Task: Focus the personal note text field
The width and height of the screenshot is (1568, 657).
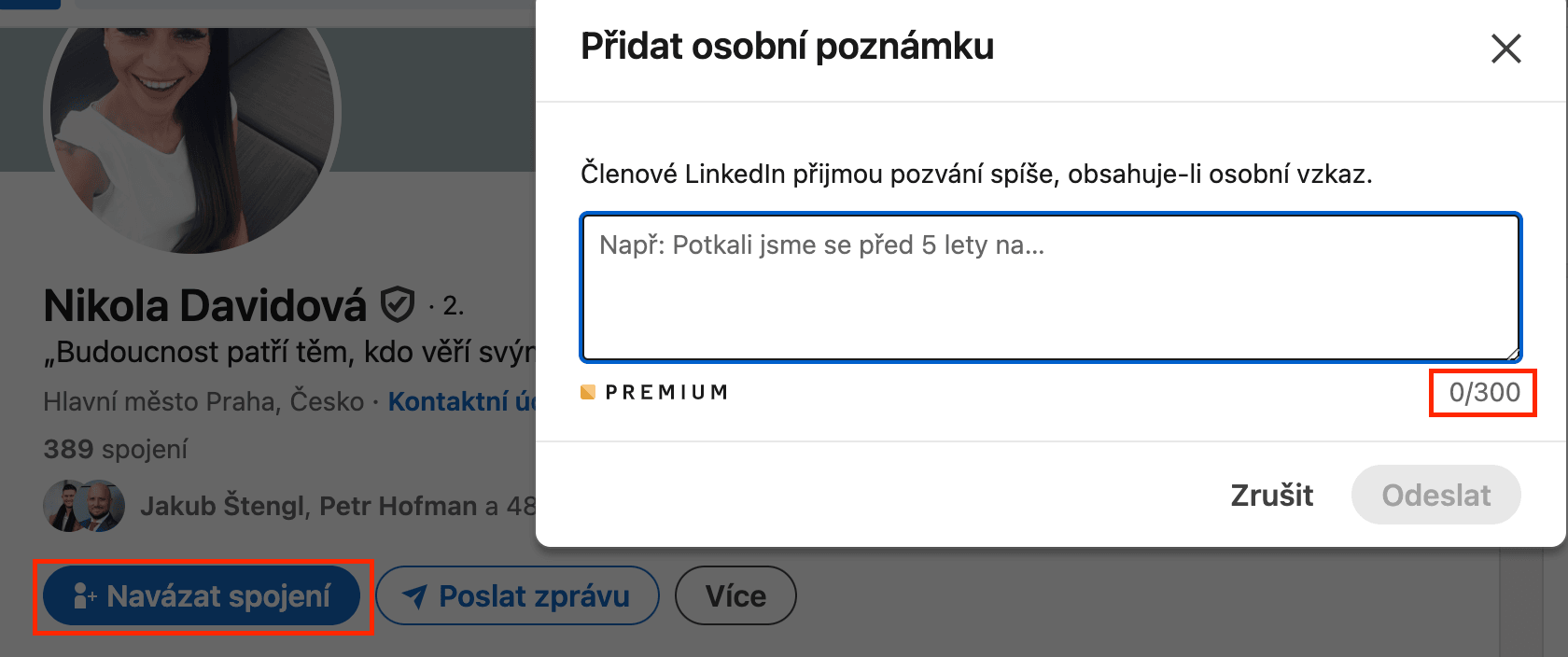Action: [x=1051, y=287]
